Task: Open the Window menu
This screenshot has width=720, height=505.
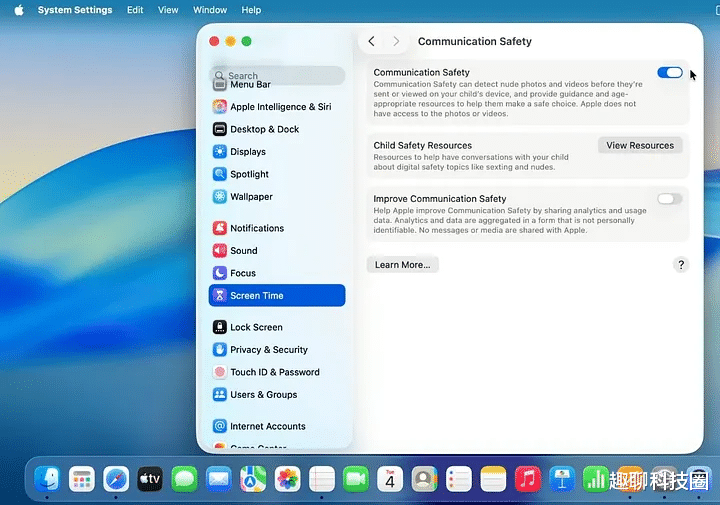Action: coord(210,10)
